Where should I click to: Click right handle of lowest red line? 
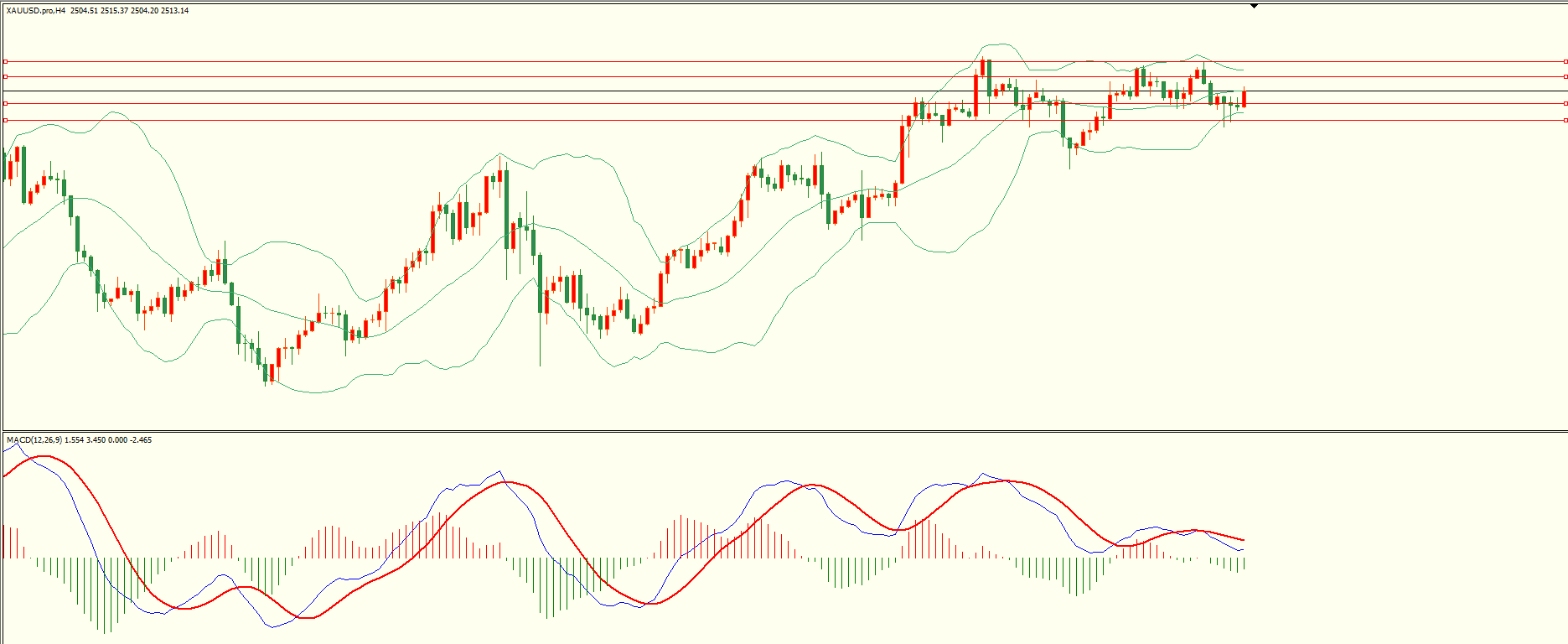1565,120
